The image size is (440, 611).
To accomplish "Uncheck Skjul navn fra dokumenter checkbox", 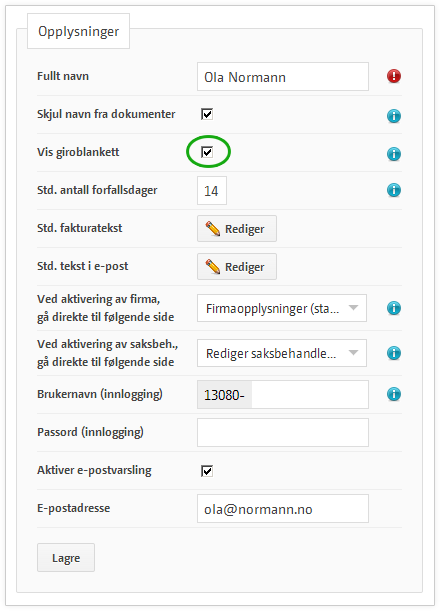I will click(x=207, y=114).
